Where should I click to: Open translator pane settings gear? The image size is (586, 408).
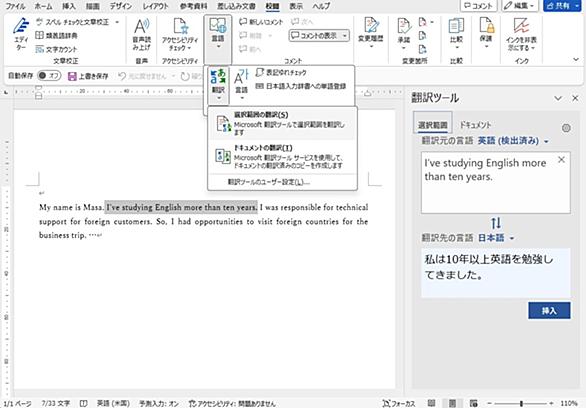coord(566,128)
